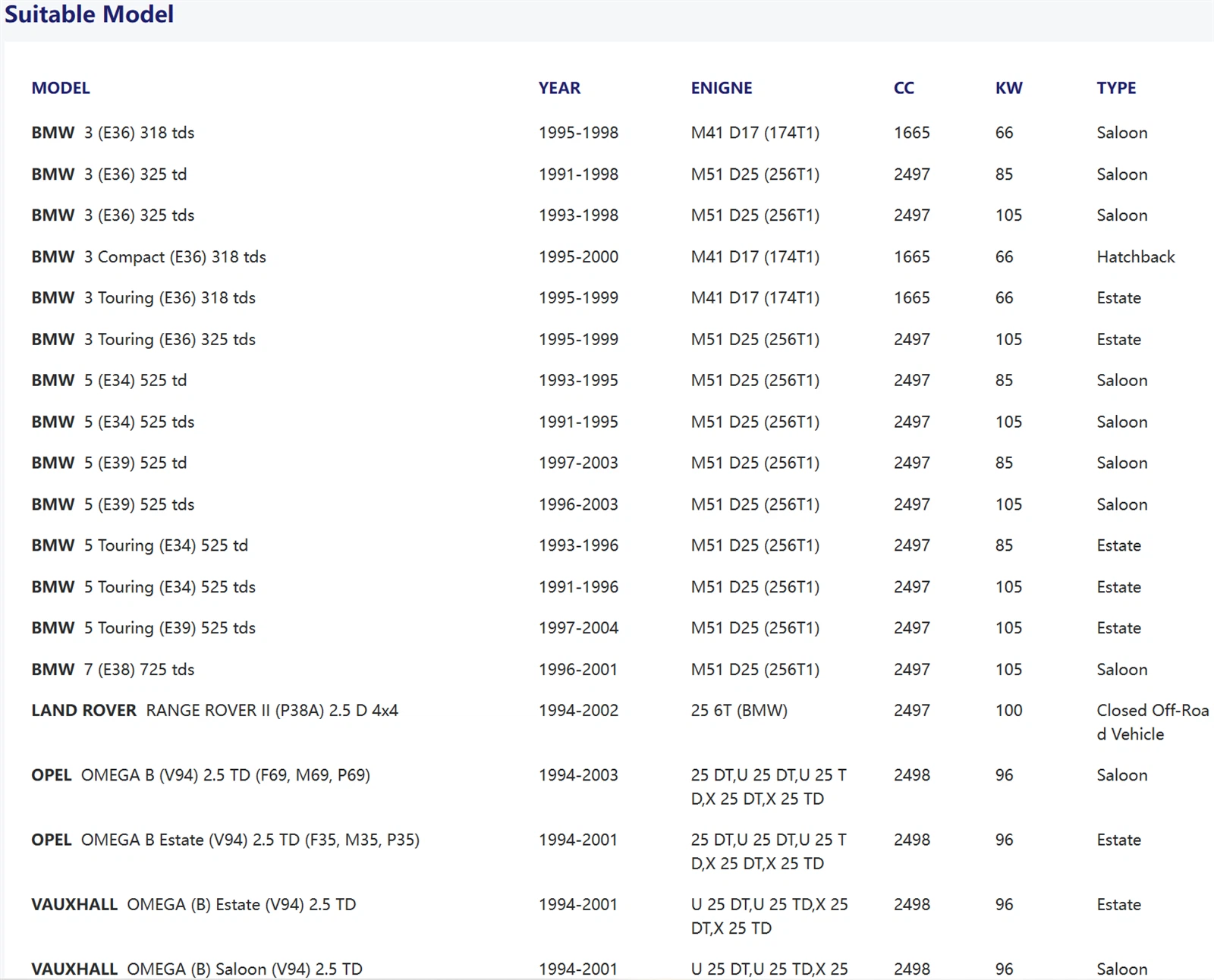Click BMW 3 (E36) 325 tds model

point(113,215)
